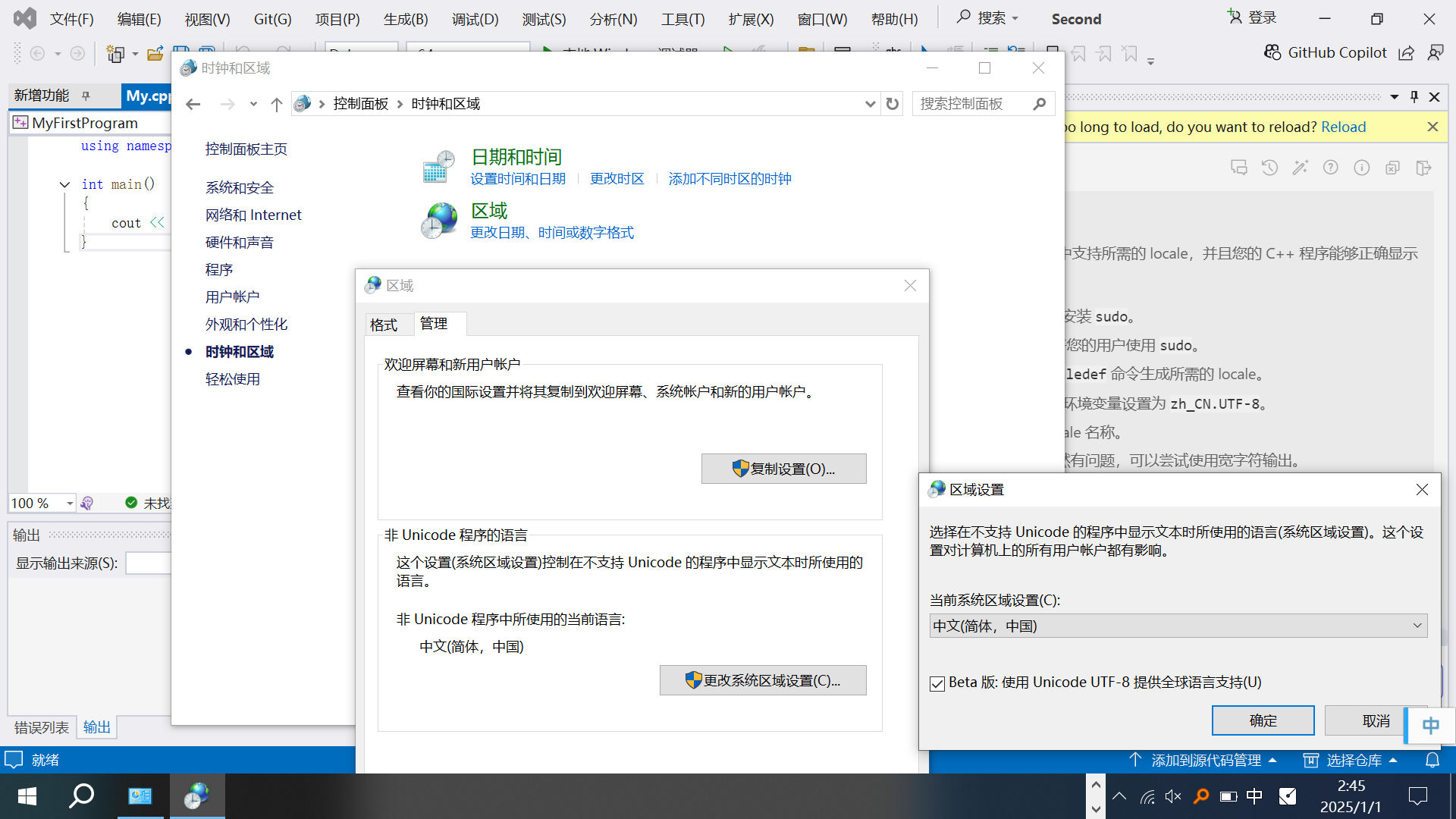Click the GitHub Copilot icon
Image resolution: width=1456 pixels, height=819 pixels.
click(1272, 52)
